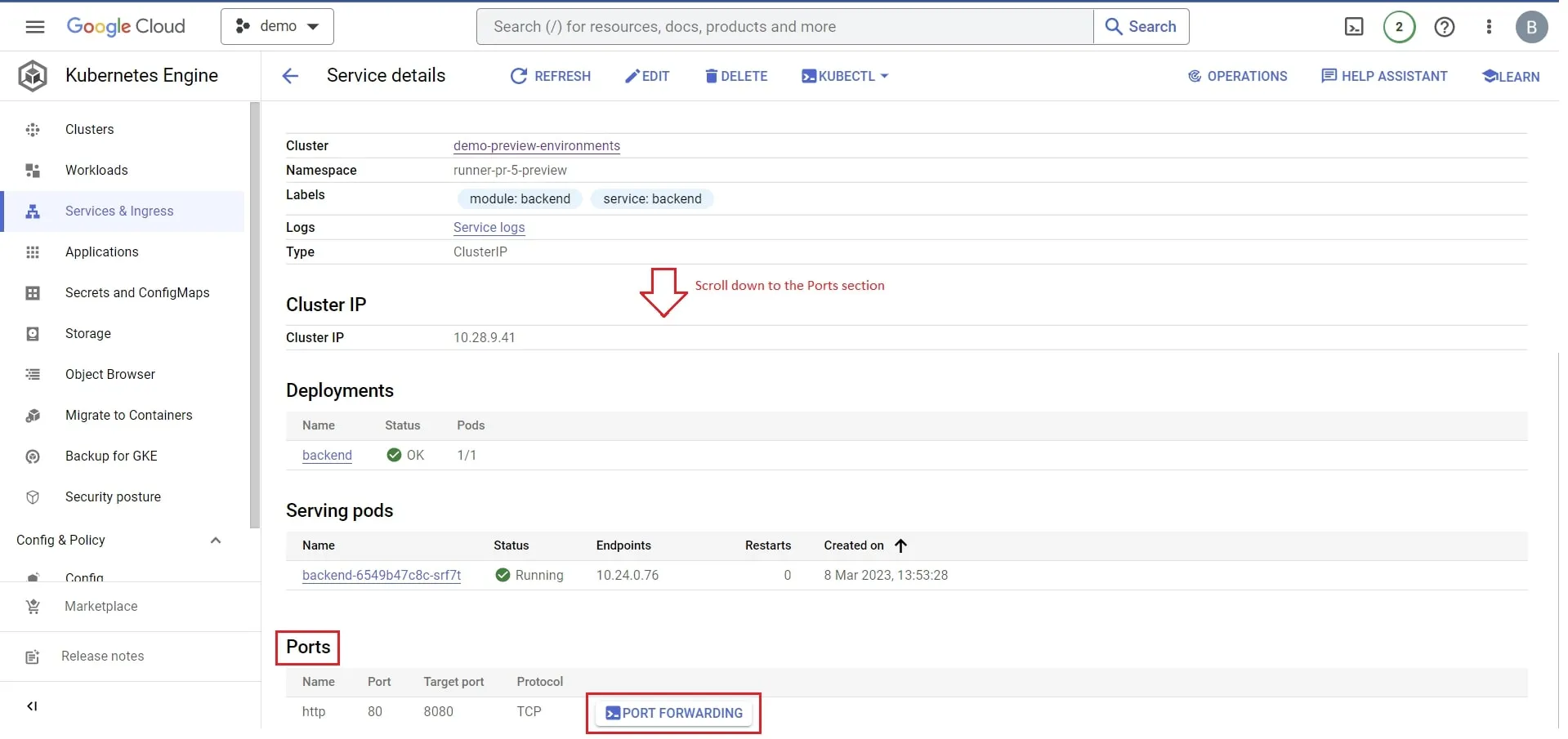Toggle Created on sort order arrow
Screen dimensions: 1568x739
(x=900, y=545)
